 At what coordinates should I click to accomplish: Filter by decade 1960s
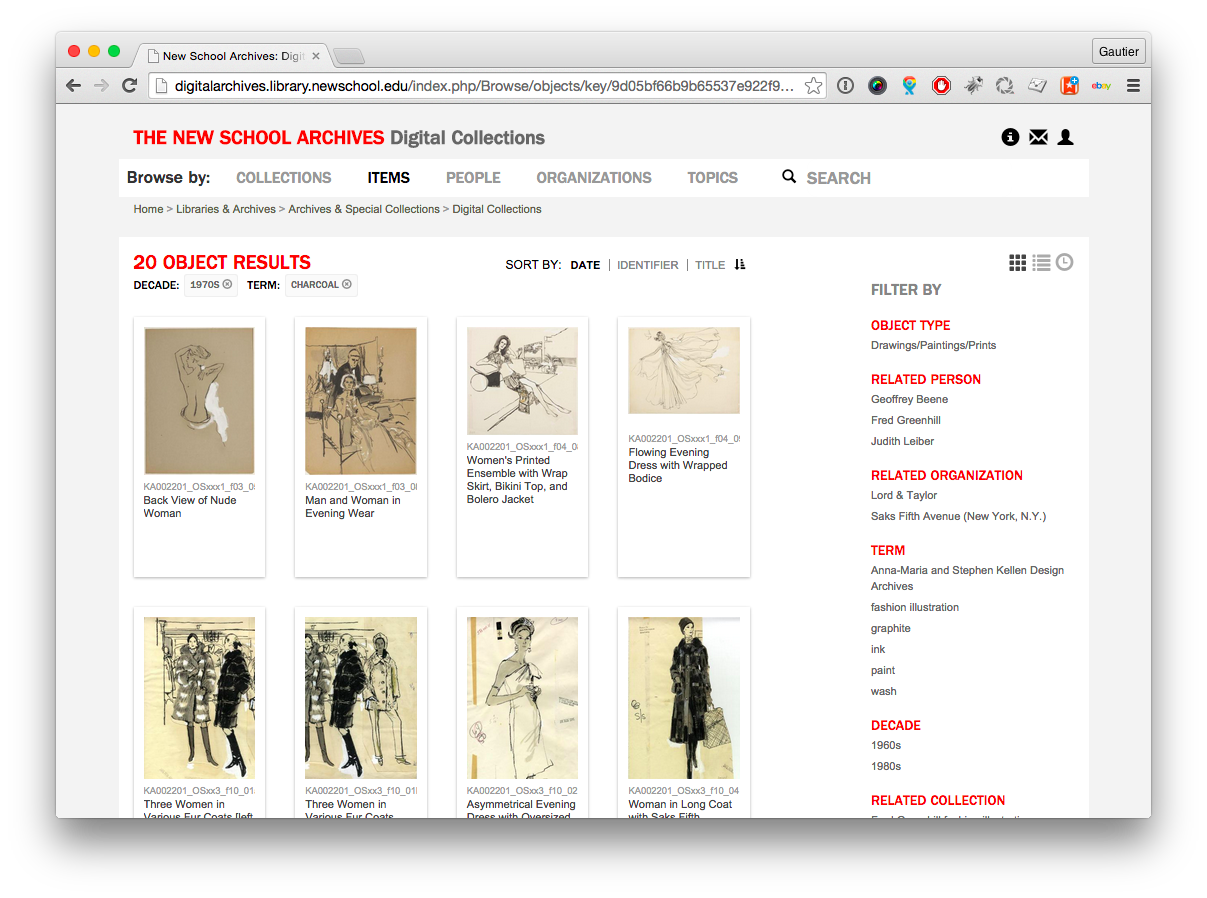886,745
